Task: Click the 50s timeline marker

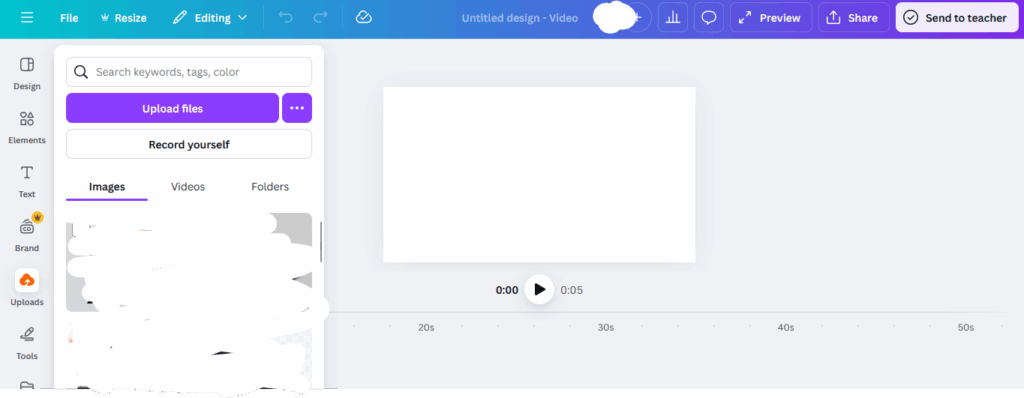Action: tap(966, 327)
